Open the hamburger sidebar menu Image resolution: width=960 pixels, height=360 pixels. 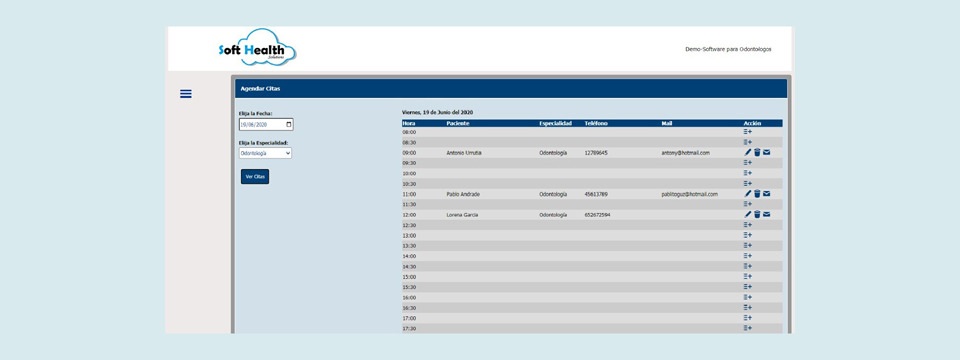(186, 94)
